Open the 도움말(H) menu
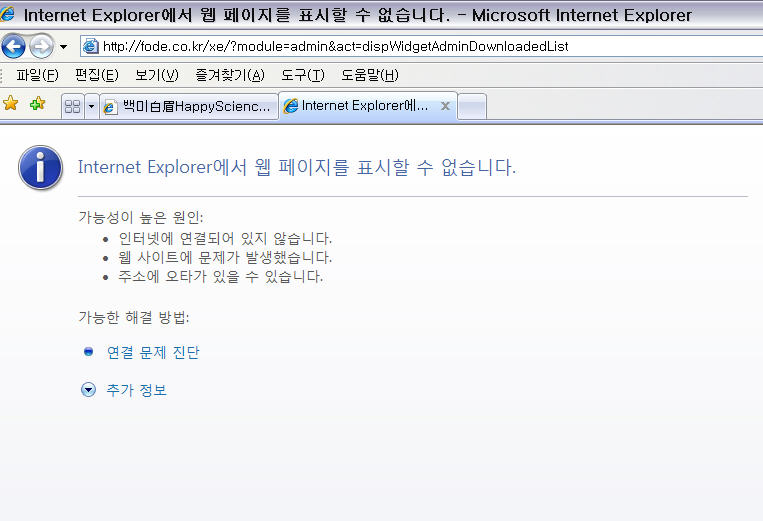Screen dimensions: 763x521 pyautogui.click(x=370, y=75)
